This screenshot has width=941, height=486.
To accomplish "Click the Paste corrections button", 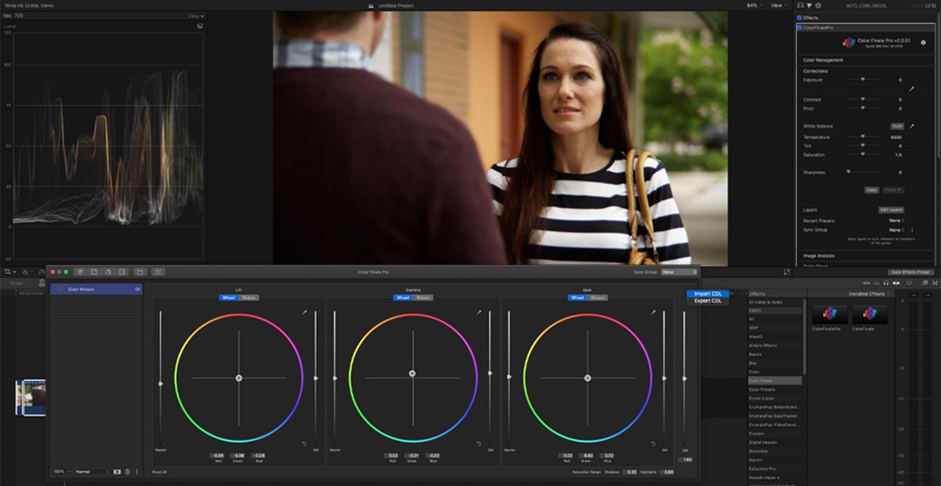I will coord(892,190).
